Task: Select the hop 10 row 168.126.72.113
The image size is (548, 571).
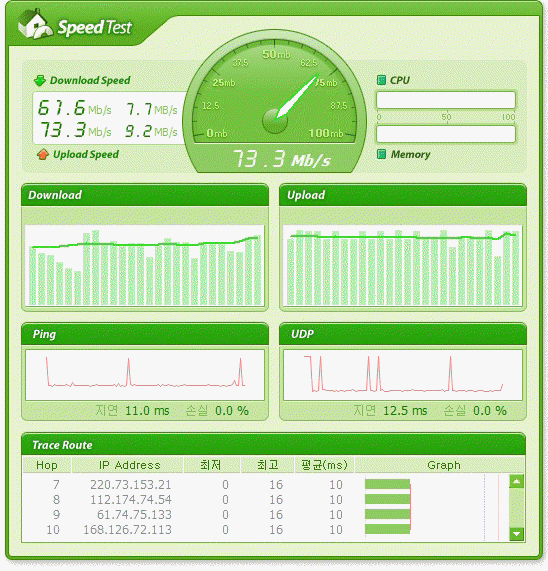Action: point(265,529)
